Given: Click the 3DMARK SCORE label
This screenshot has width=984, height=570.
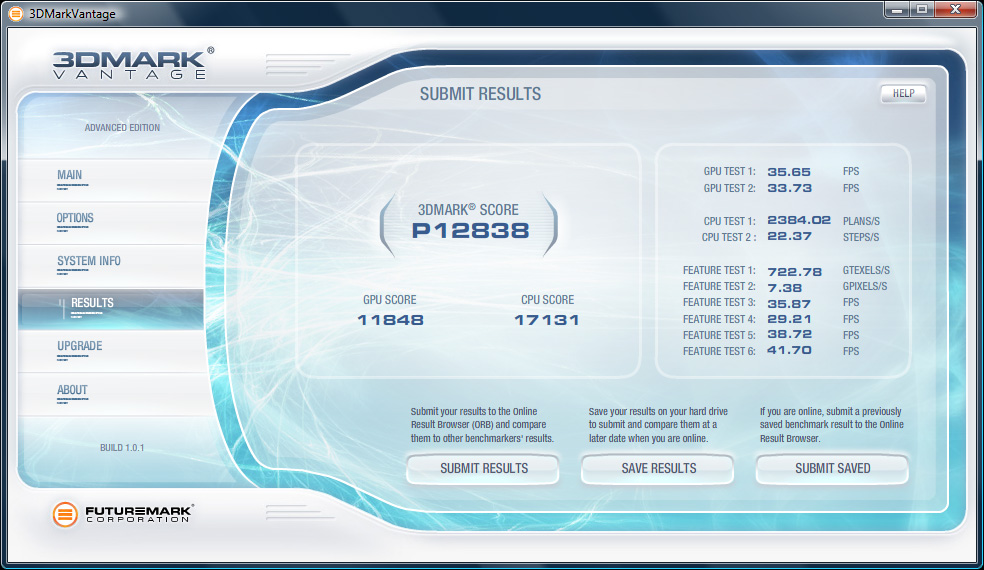Looking at the screenshot, I should (x=468, y=210).
